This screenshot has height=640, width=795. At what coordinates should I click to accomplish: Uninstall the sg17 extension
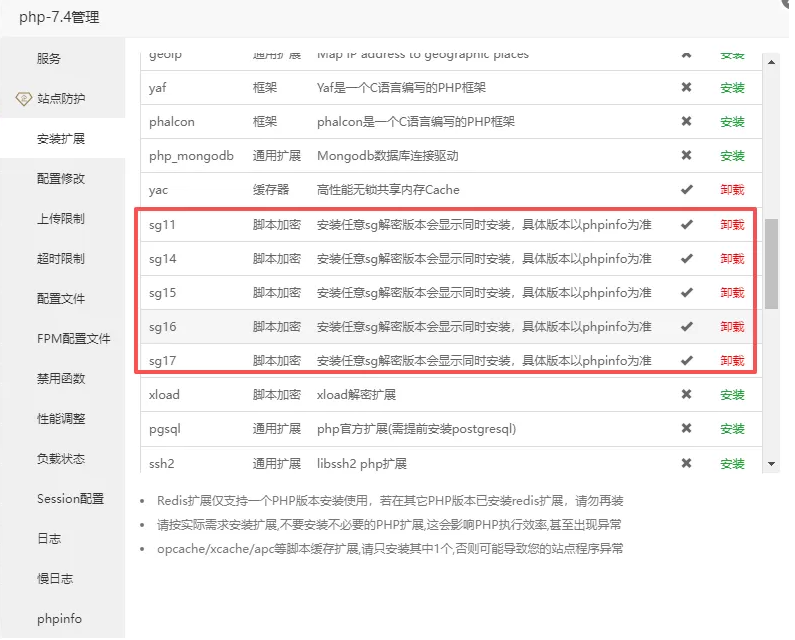click(x=732, y=361)
